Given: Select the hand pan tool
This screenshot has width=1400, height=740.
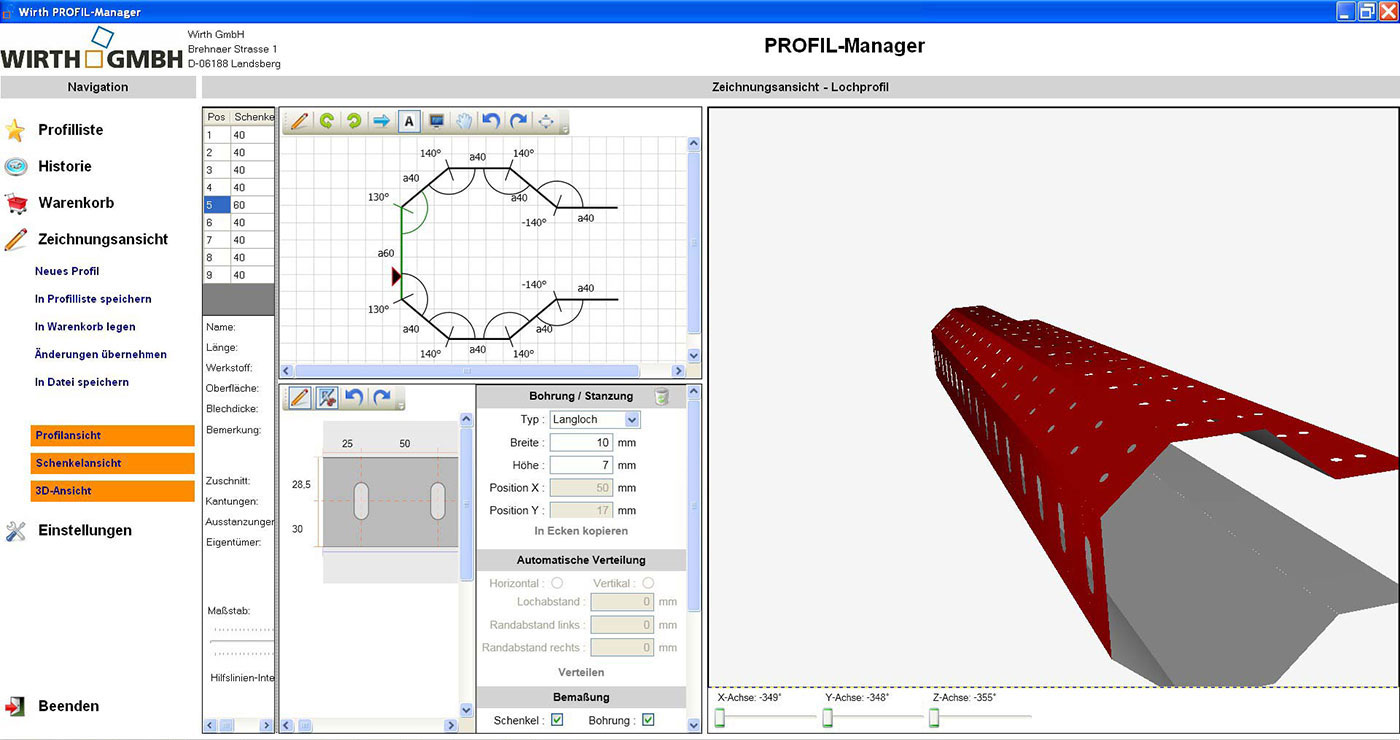Looking at the screenshot, I should [464, 121].
